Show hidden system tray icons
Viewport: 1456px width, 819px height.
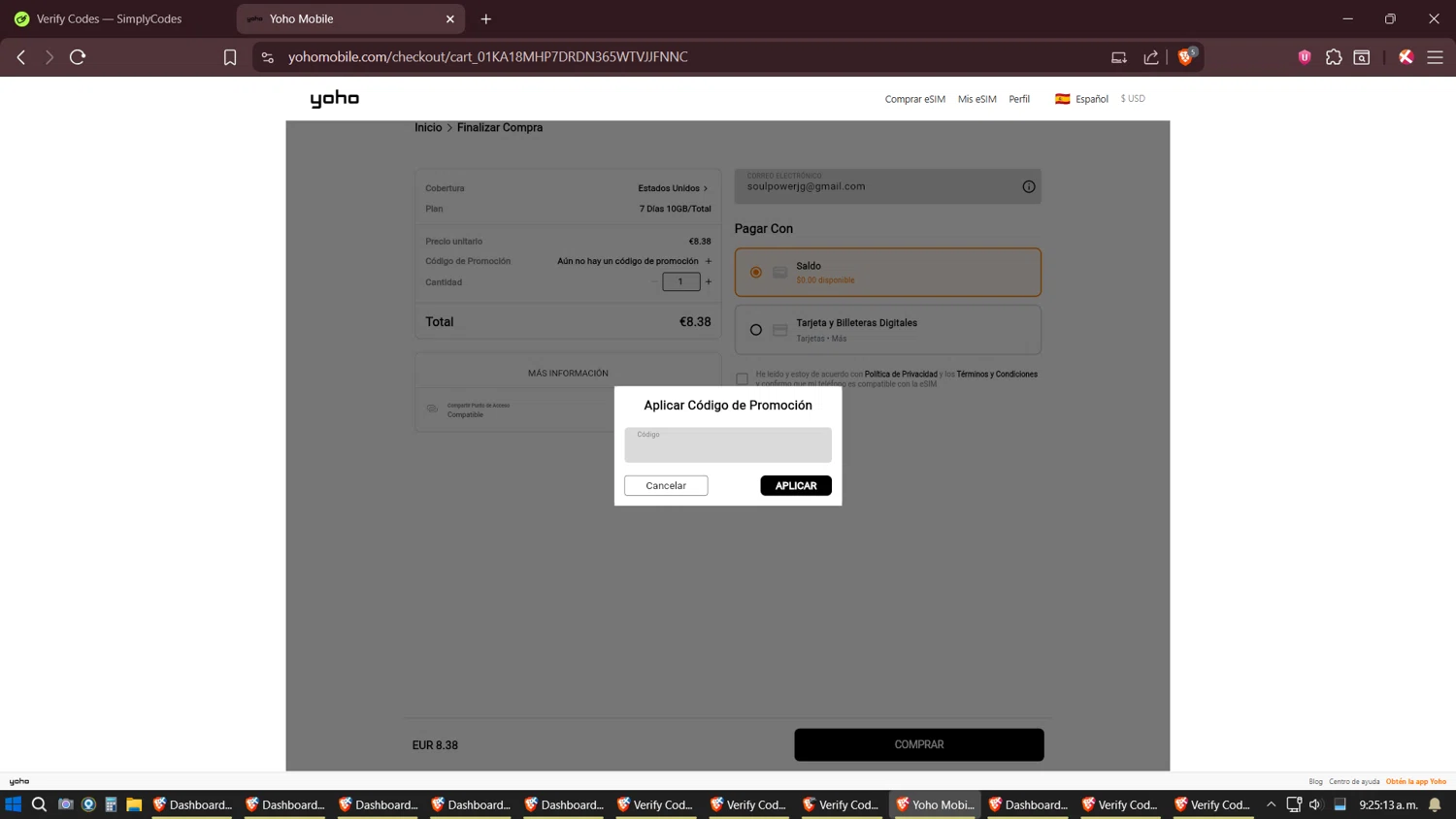(x=1271, y=804)
